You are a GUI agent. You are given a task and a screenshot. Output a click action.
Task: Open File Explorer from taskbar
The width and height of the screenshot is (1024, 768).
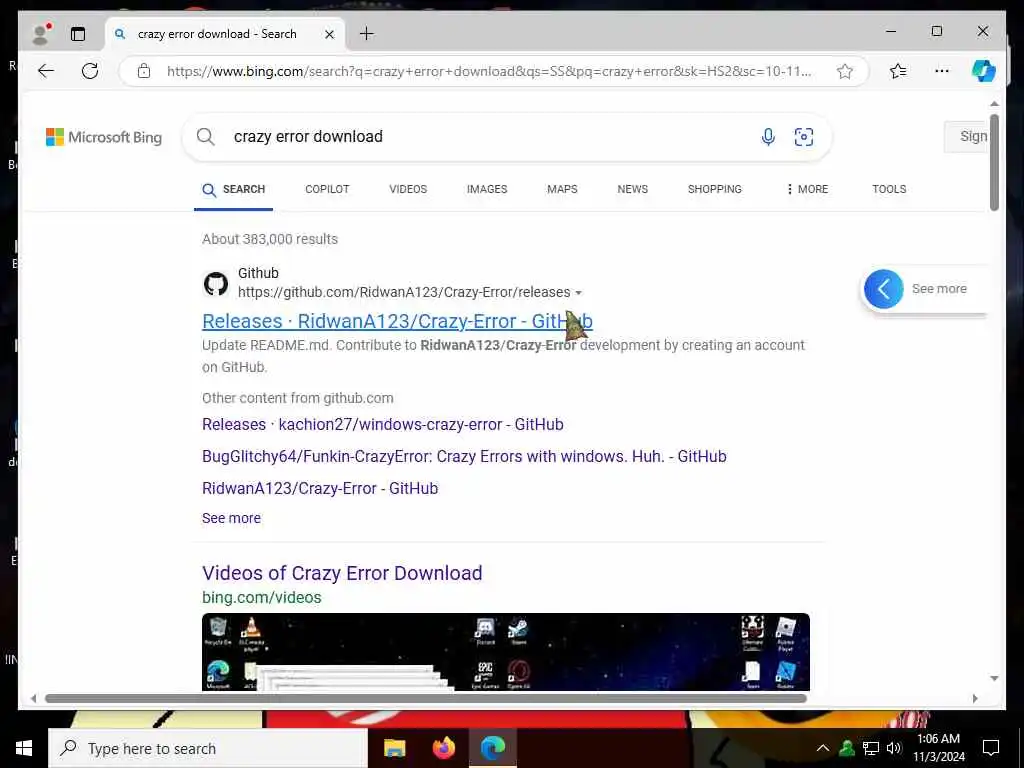coord(394,748)
